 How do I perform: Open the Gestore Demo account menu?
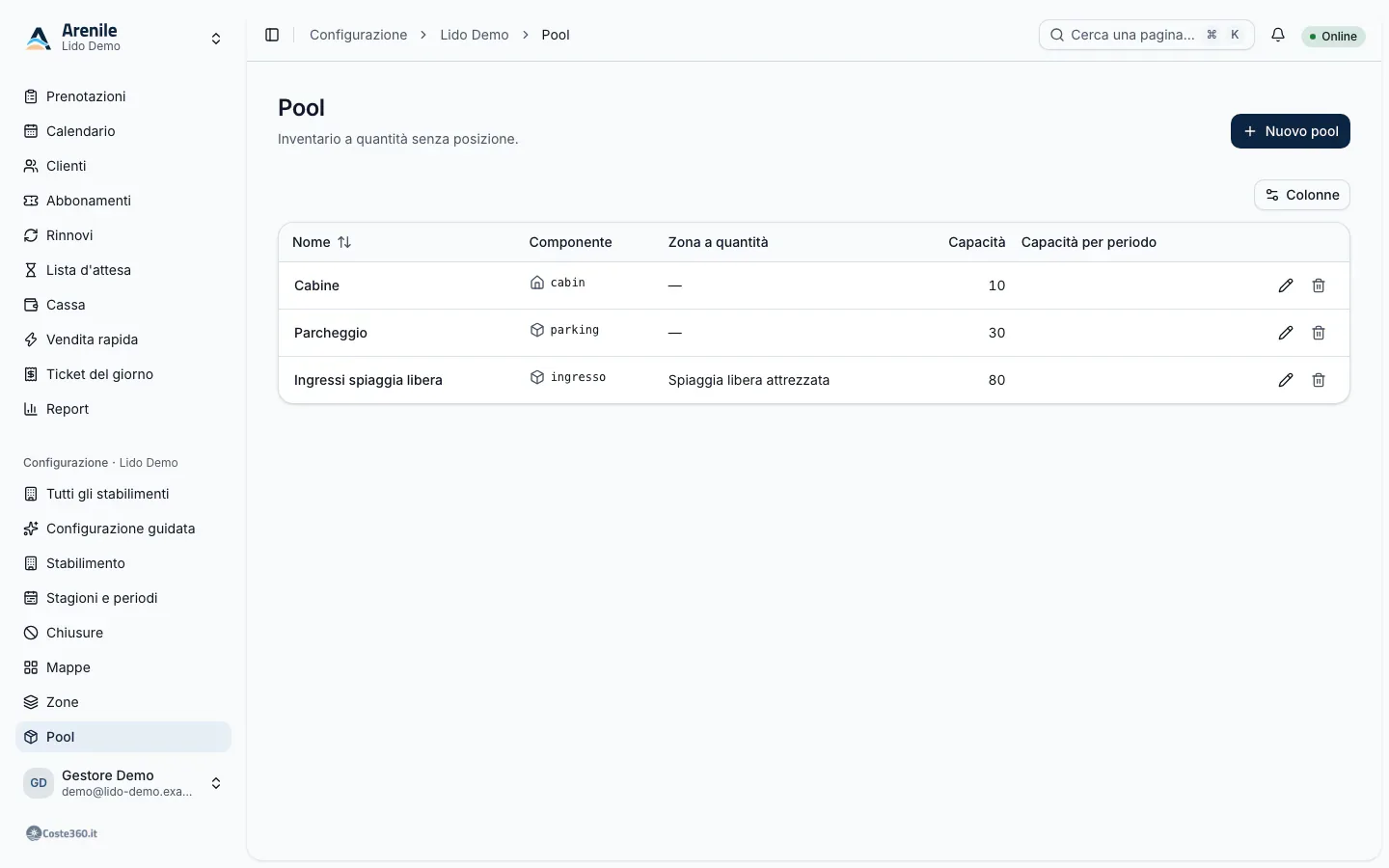pyautogui.click(x=123, y=783)
